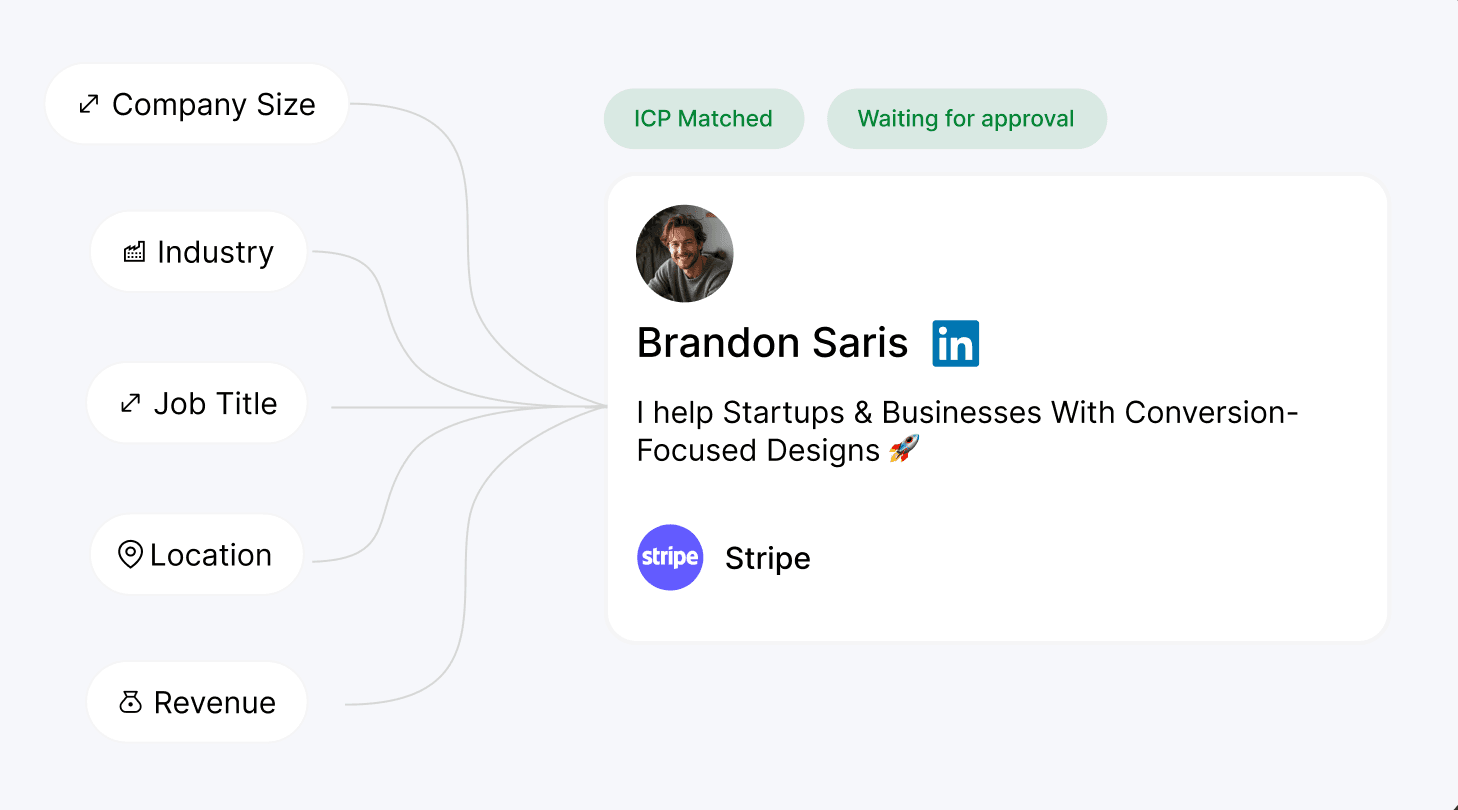This screenshot has height=810, width=1458.
Task: Click the LinkedIn icon beside Brandon Saris
Action: [955, 344]
